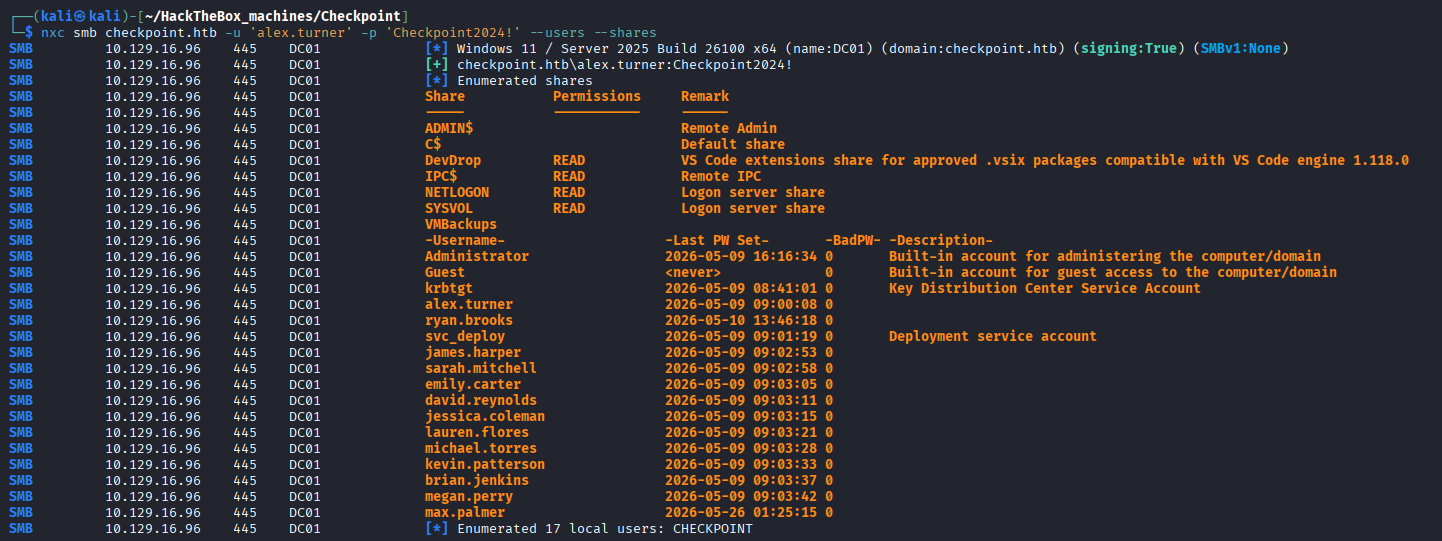The image size is (1442, 541).
Task: Click the NETLOGON share name
Action: [457, 192]
